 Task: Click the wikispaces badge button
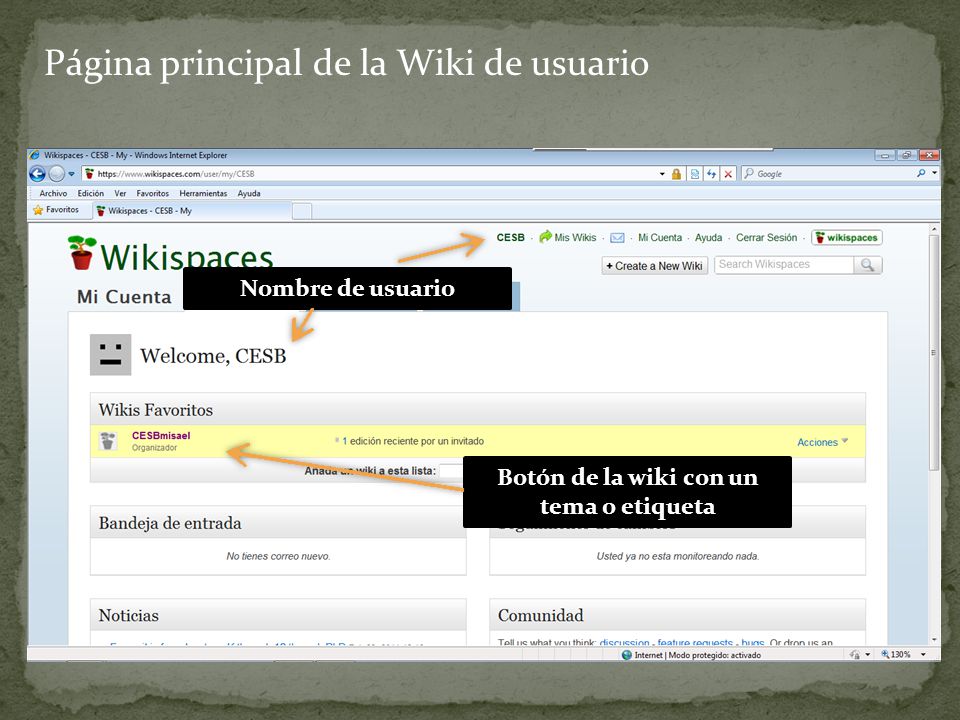[847, 238]
